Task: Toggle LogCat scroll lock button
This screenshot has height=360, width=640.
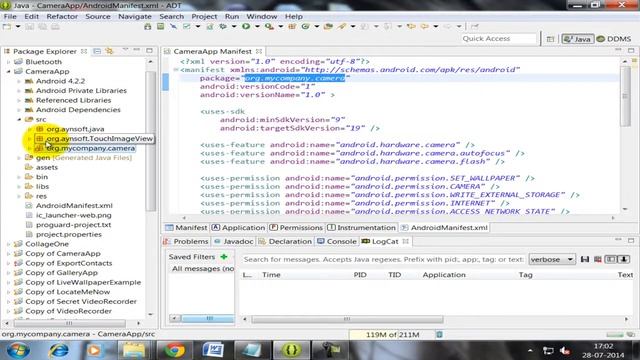Action: coord(624,259)
